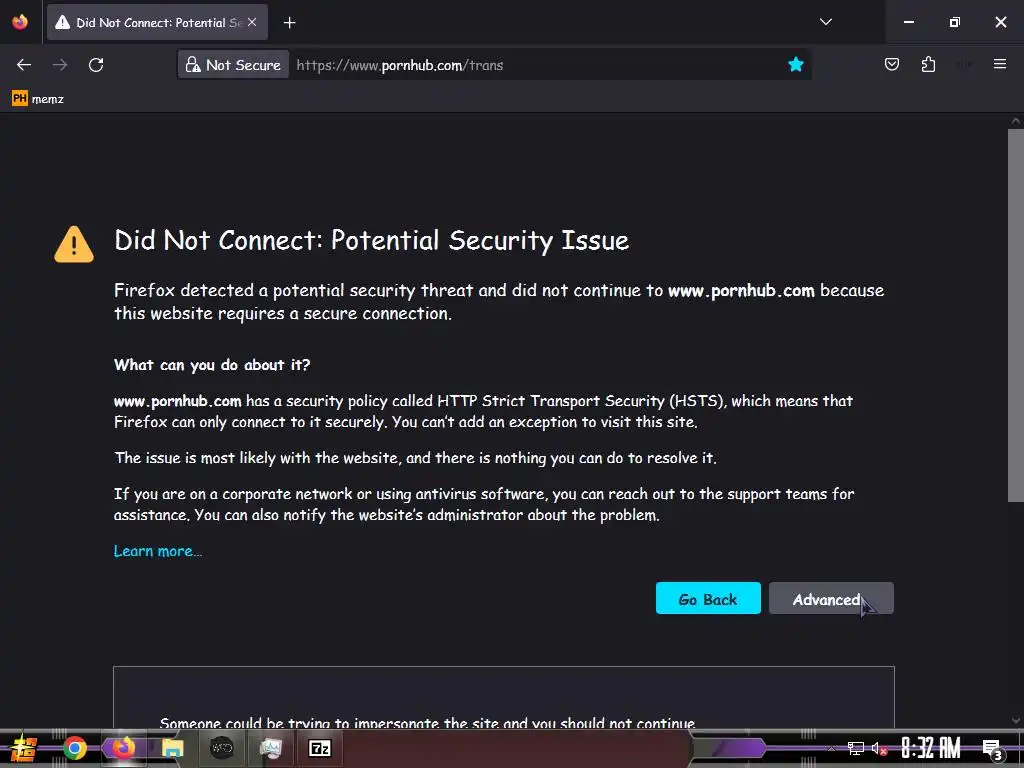The width and height of the screenshot is (1024, 768).
Task: Click the muted speaker volume icon
Action: 879,749
